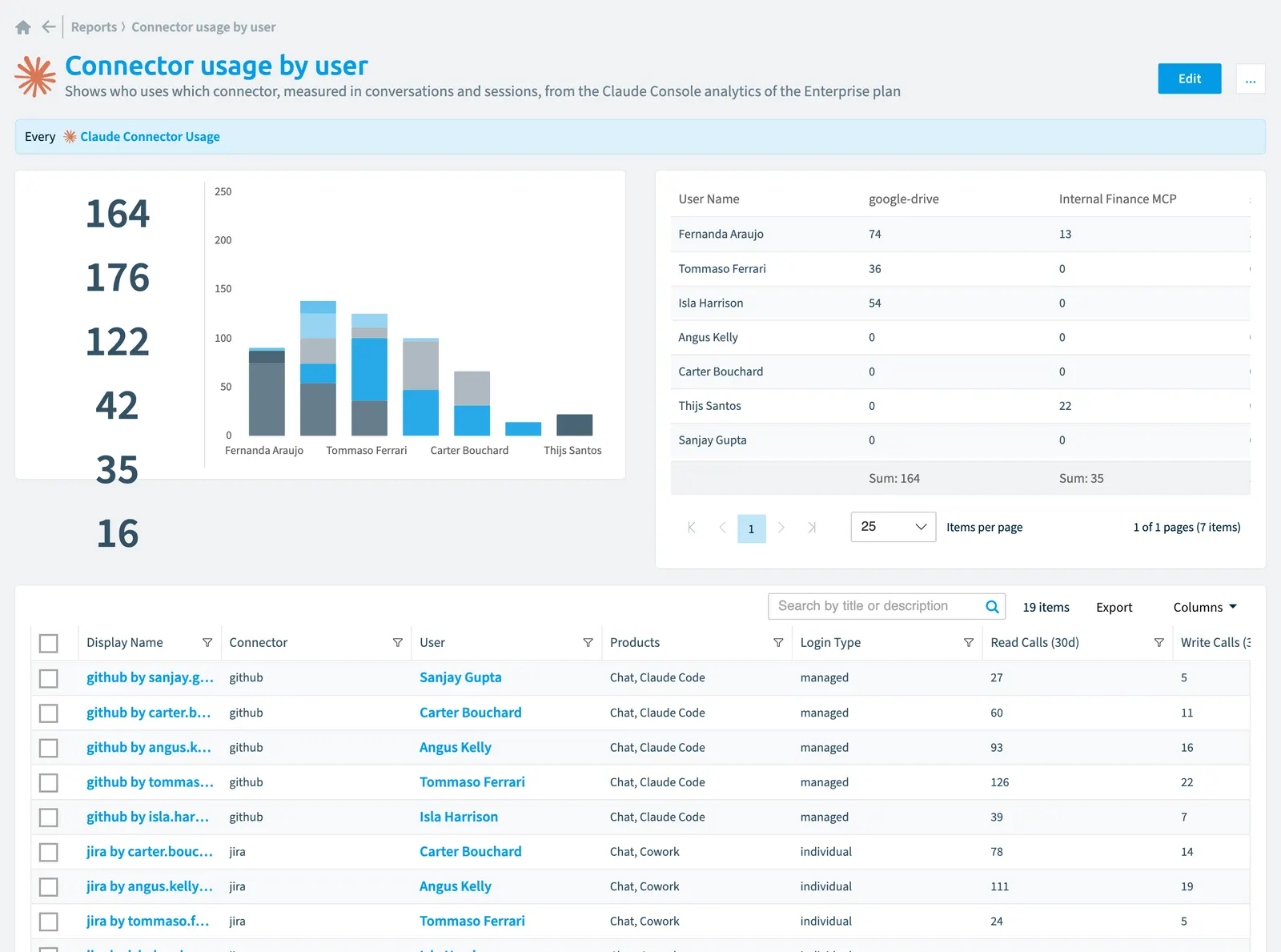Go to the next page arrow

(781, 528)
